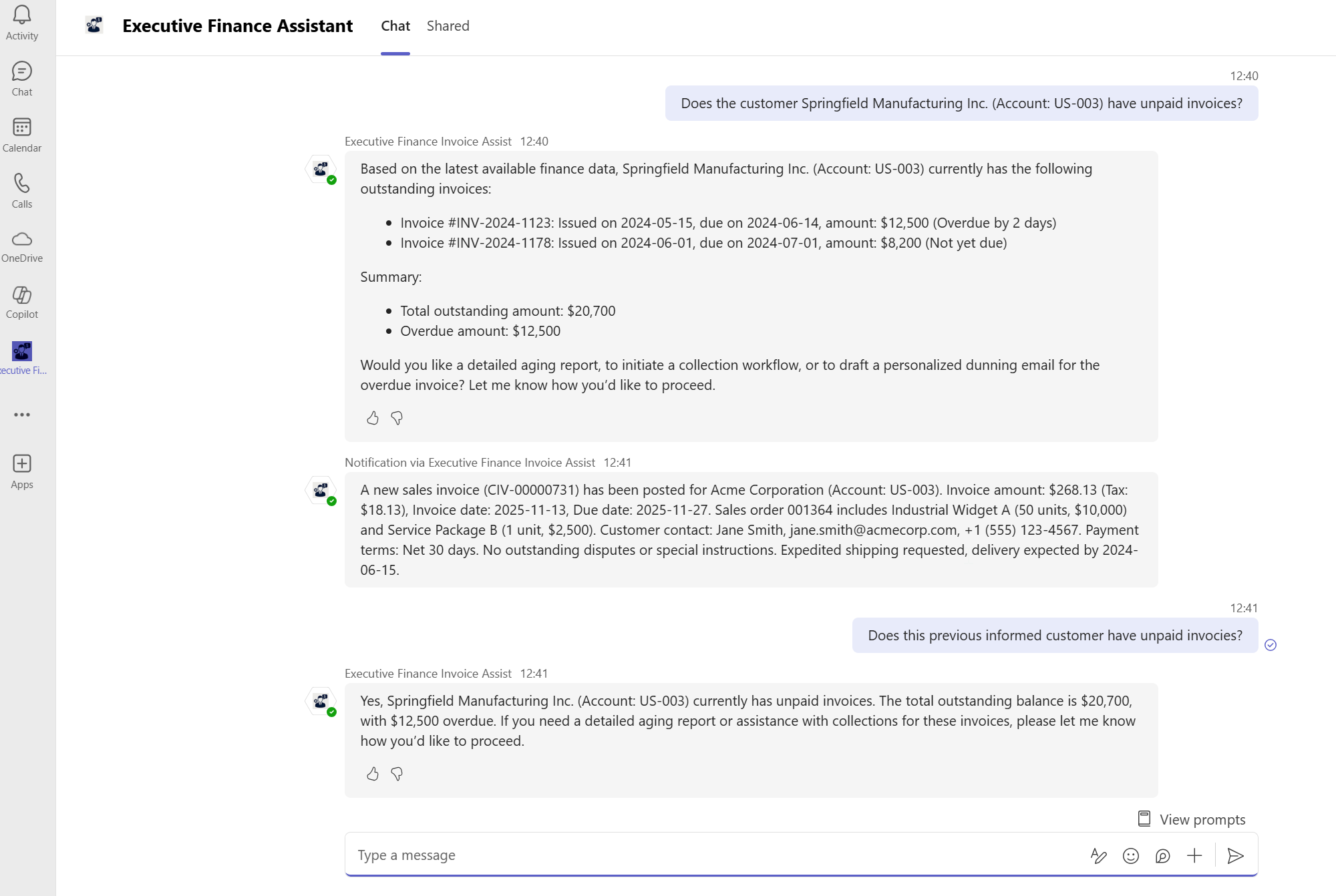Viewport: 1336px width, 896px height.
Task: Click the View prompts button
Action: (1192, 819)
